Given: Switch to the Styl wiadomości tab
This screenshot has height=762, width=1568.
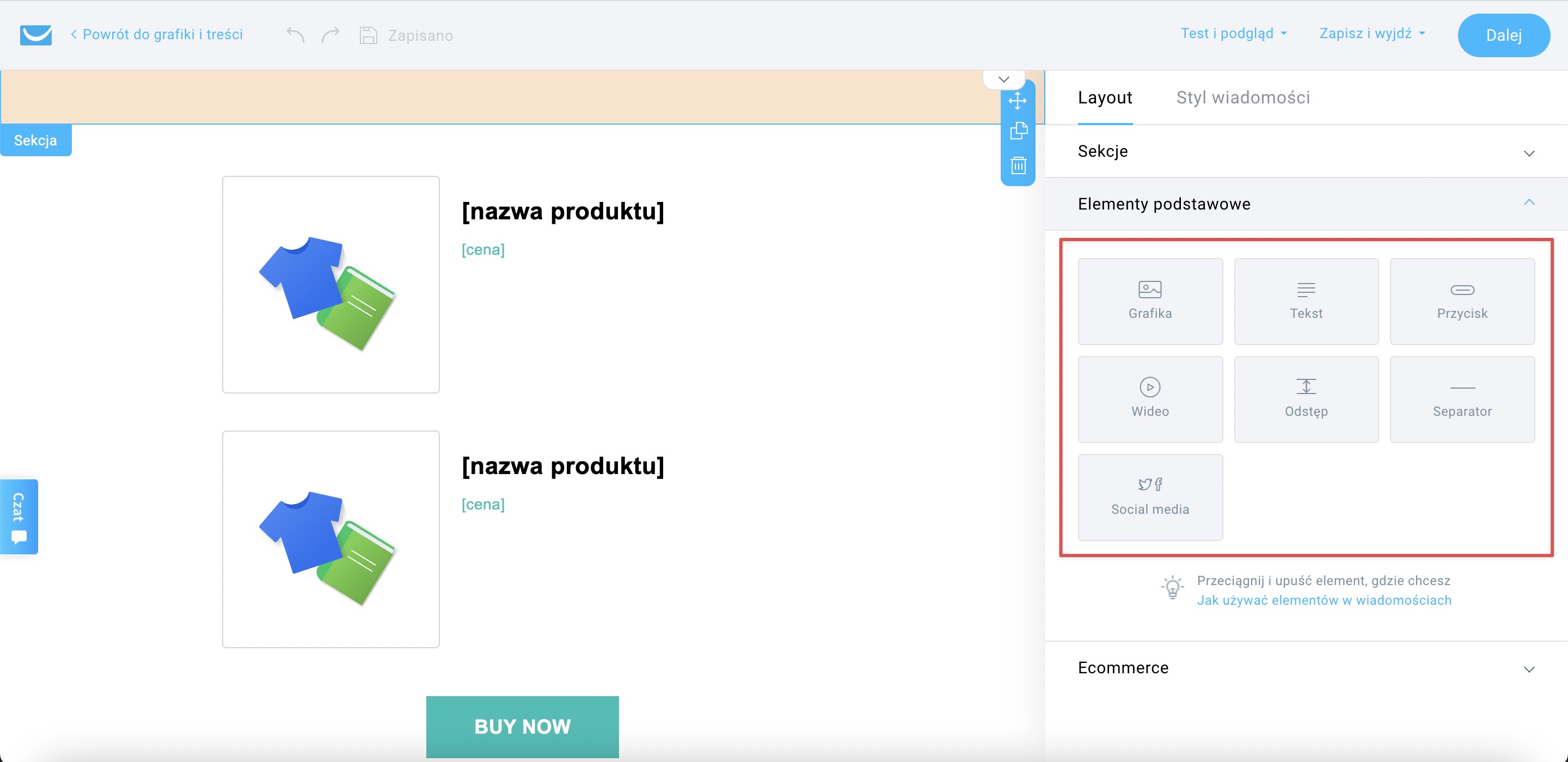Looking at the screenshot, I should 1243,97.
